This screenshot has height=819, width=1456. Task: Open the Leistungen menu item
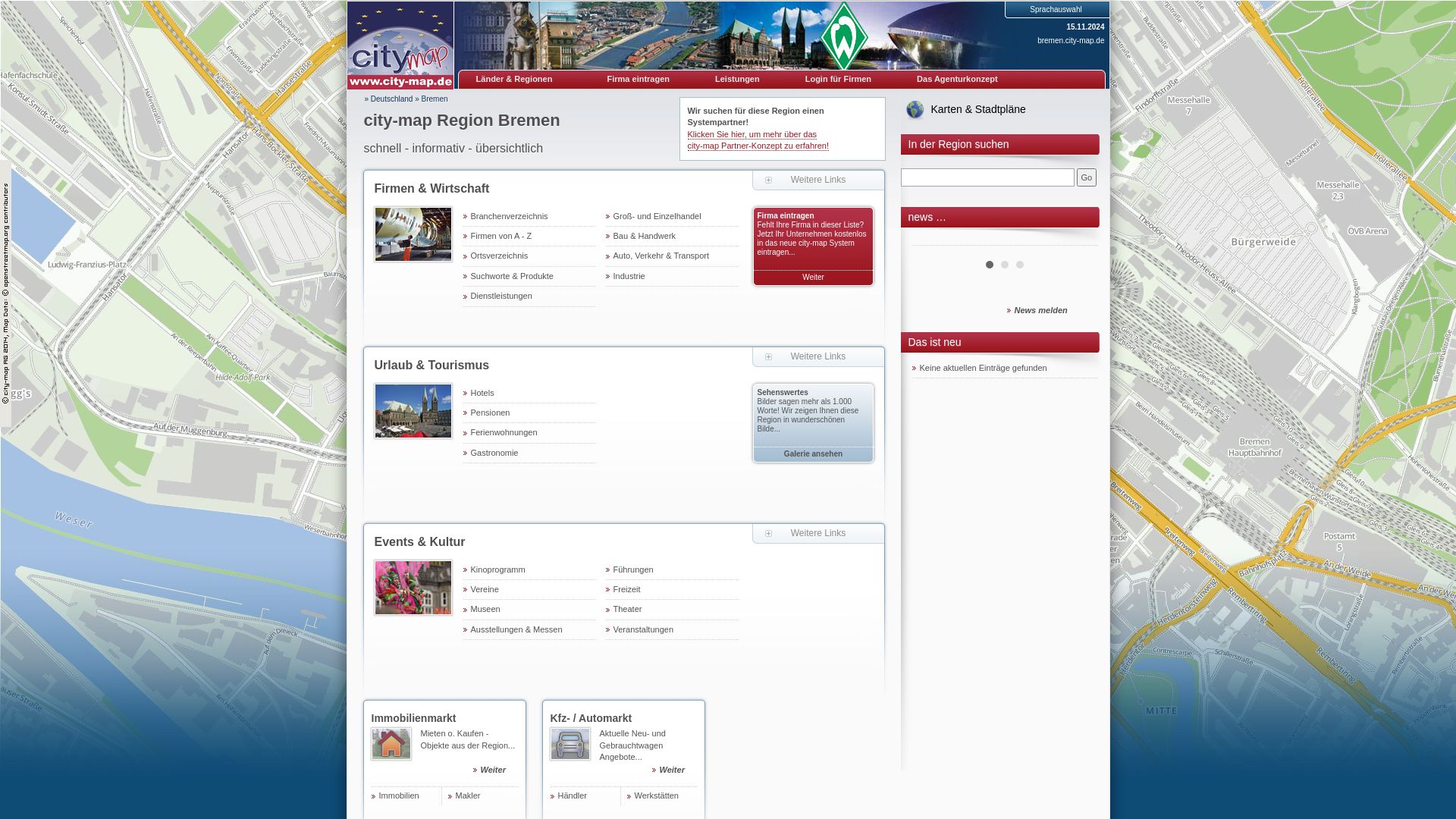tap(737, 79)
